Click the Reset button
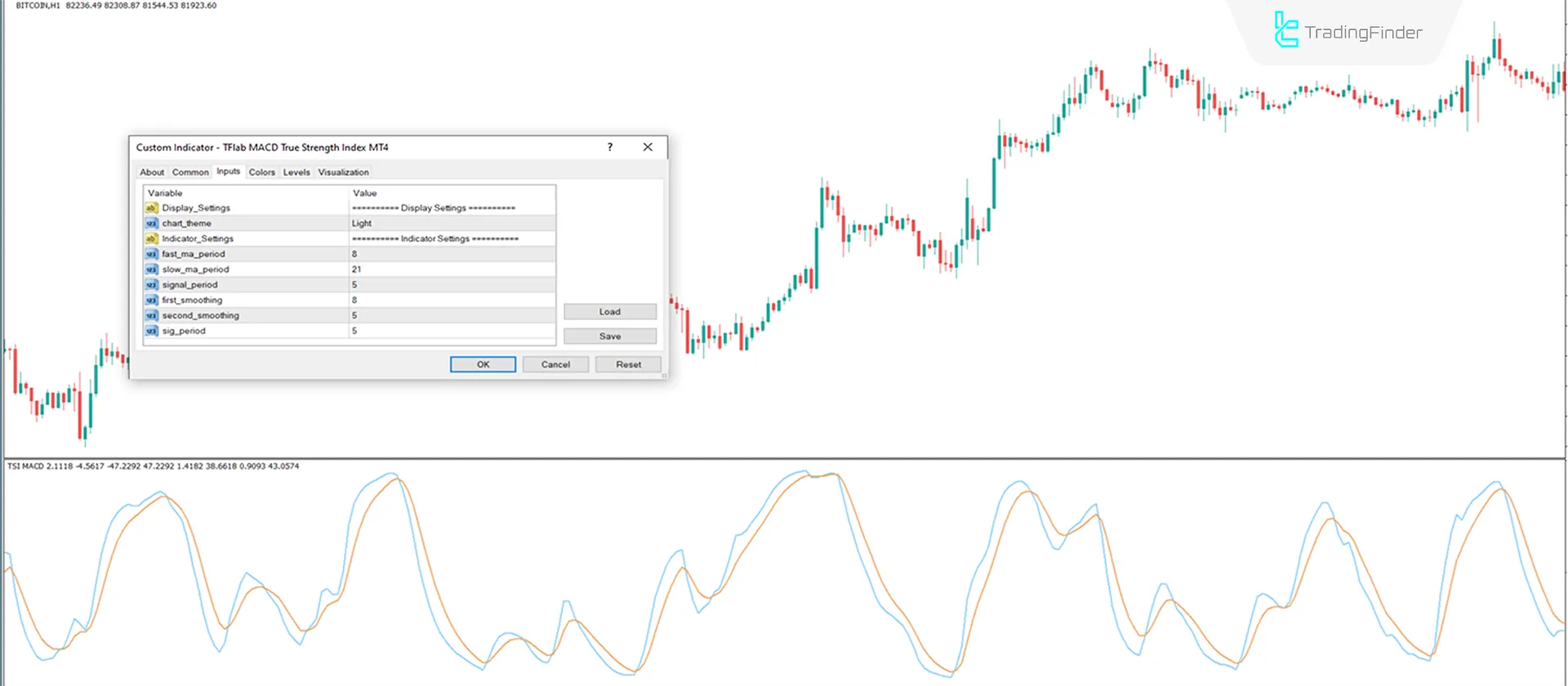The height and width of the screenshot is (686, 1568). [628, 364]
